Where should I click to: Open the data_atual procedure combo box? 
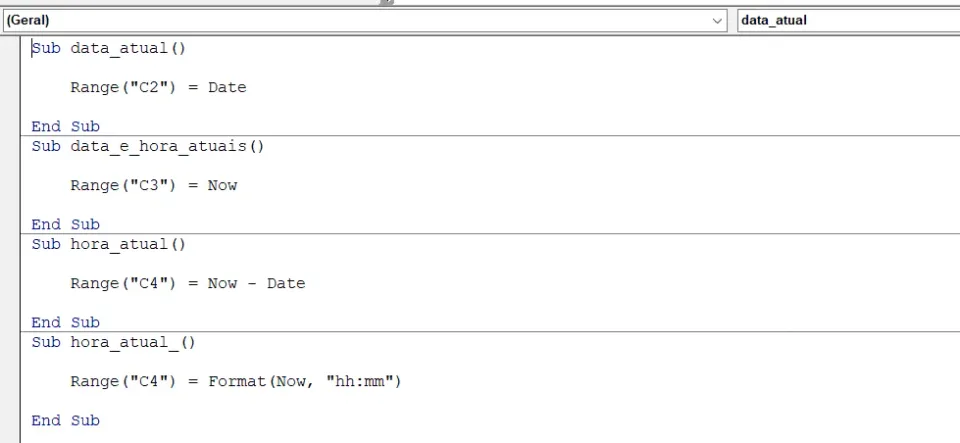(849, 20)
